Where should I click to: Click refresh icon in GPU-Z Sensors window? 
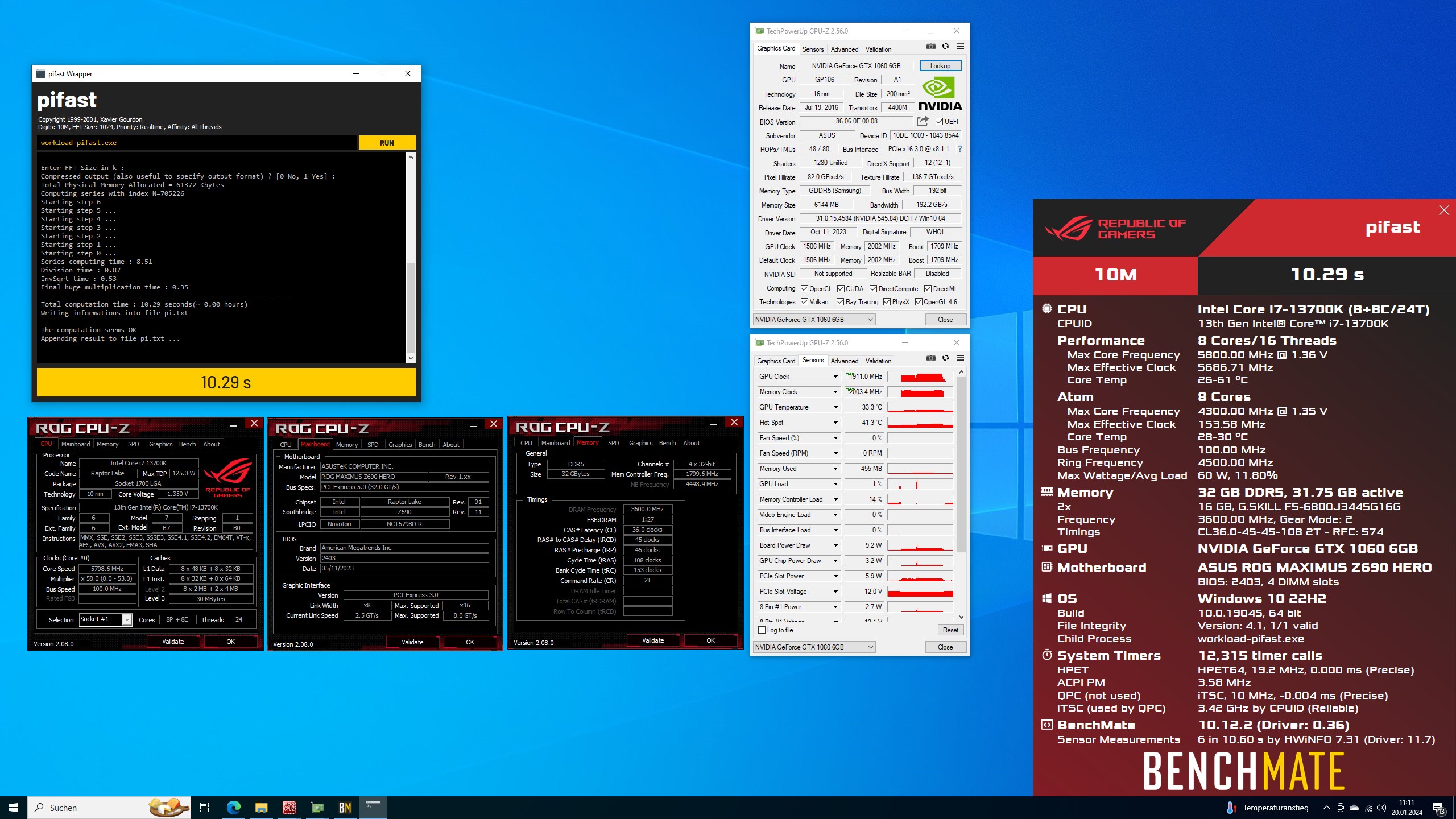pyautogui.click(x=945, y=358)
